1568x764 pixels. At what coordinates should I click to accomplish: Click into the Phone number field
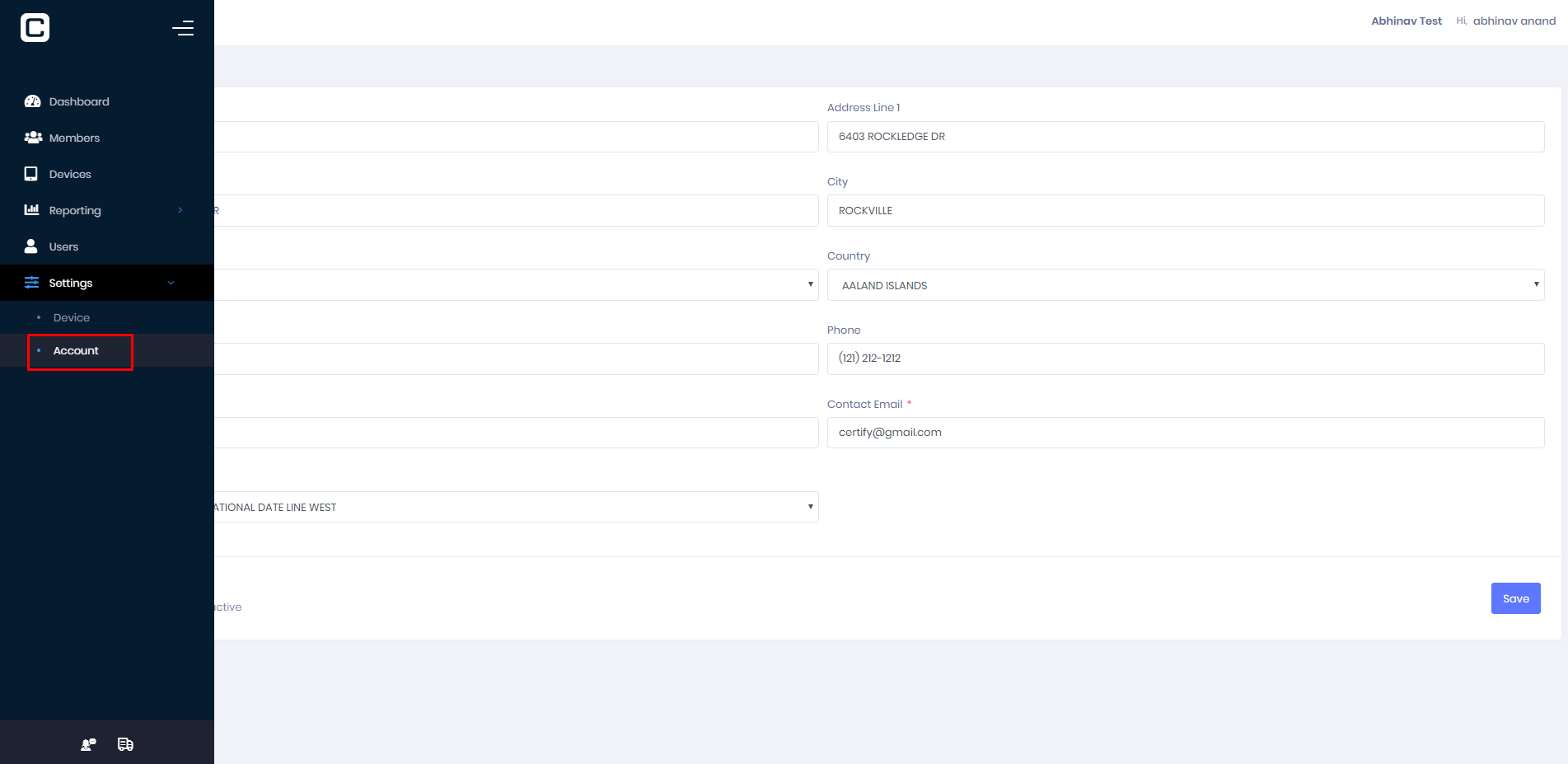click(1185, 359)
